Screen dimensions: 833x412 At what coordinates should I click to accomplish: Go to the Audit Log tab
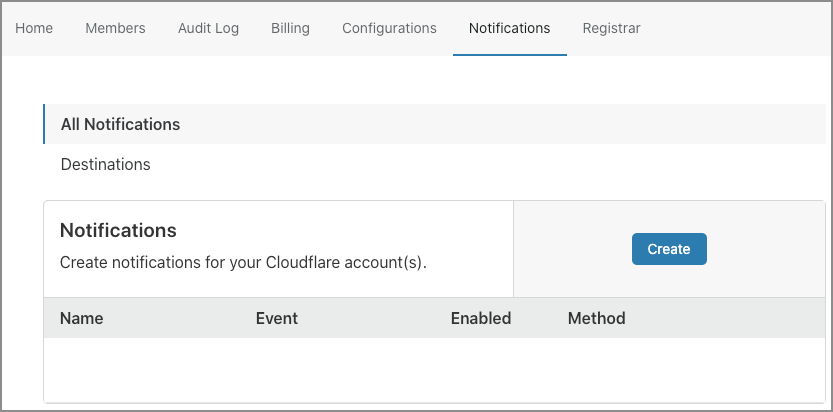pos(208,28)
